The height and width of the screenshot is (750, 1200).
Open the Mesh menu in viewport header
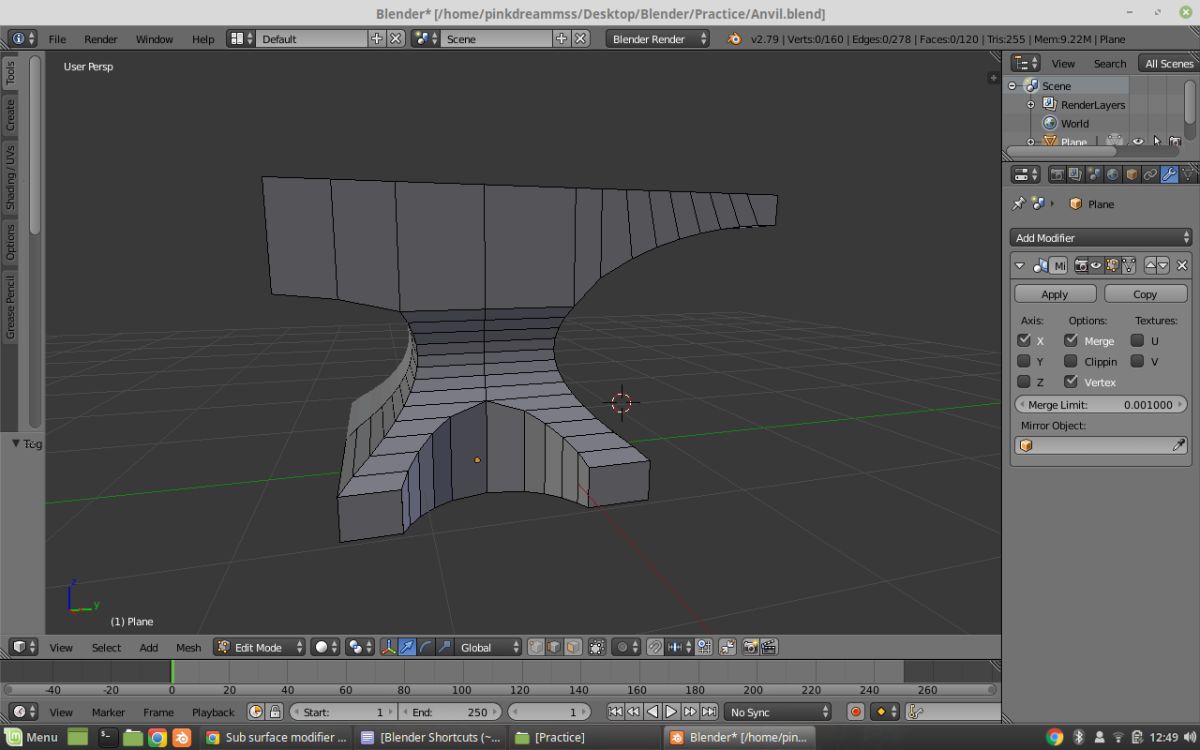coord(188,647)
